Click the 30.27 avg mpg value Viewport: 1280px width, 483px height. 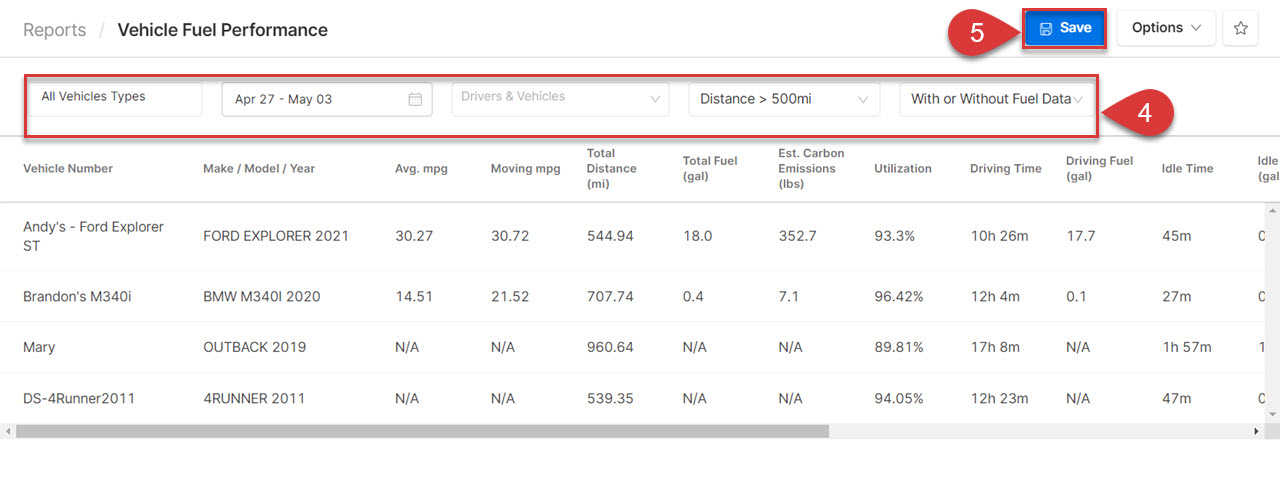(x=414, y=236)
